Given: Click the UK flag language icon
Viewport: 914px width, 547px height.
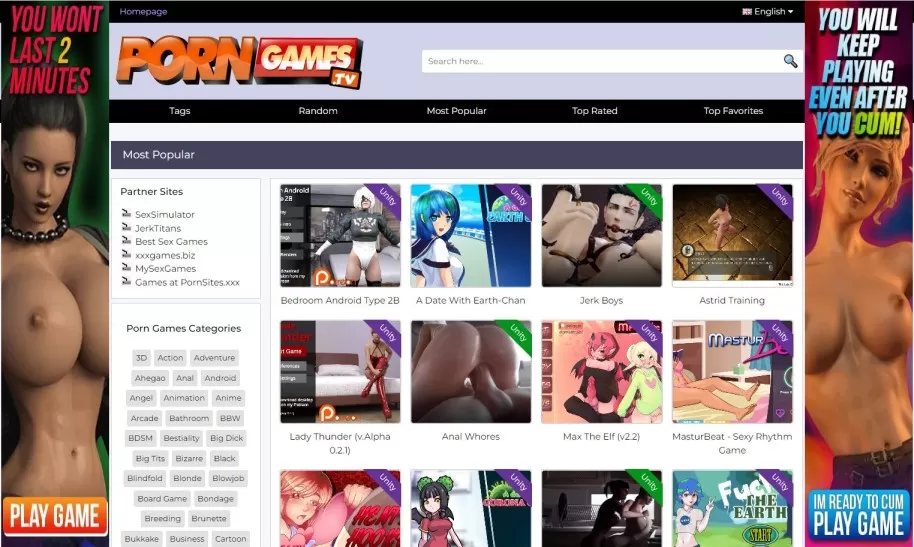Looking at the screenshot, I should coord(747,12).
